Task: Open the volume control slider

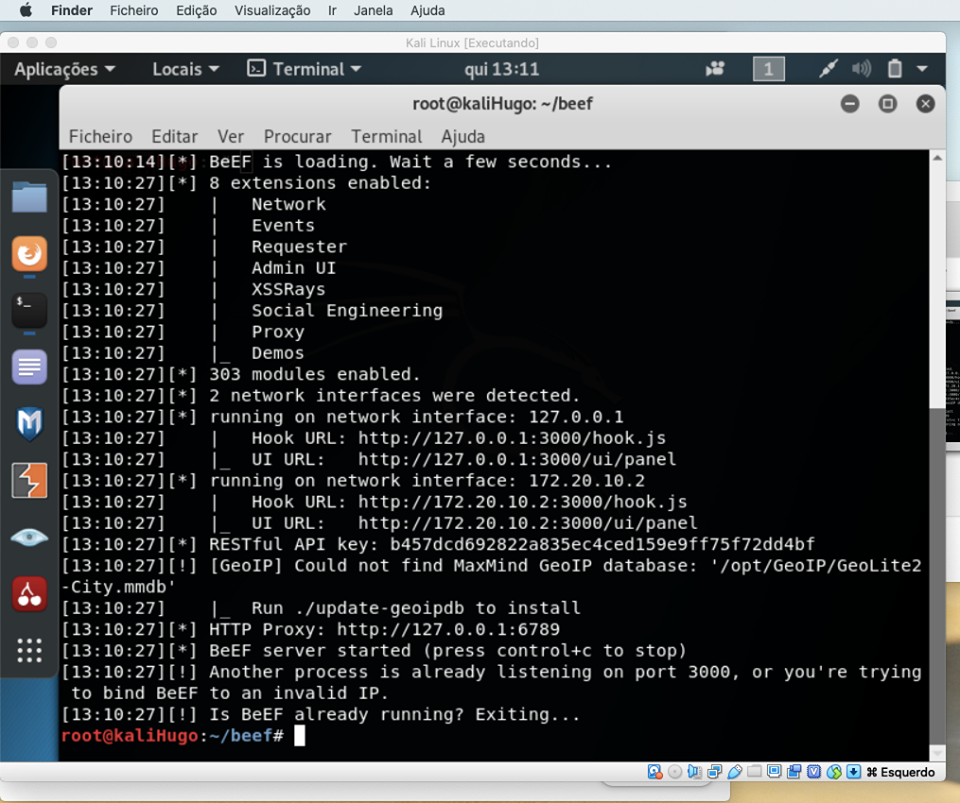Action: click(x=861, y=69)
